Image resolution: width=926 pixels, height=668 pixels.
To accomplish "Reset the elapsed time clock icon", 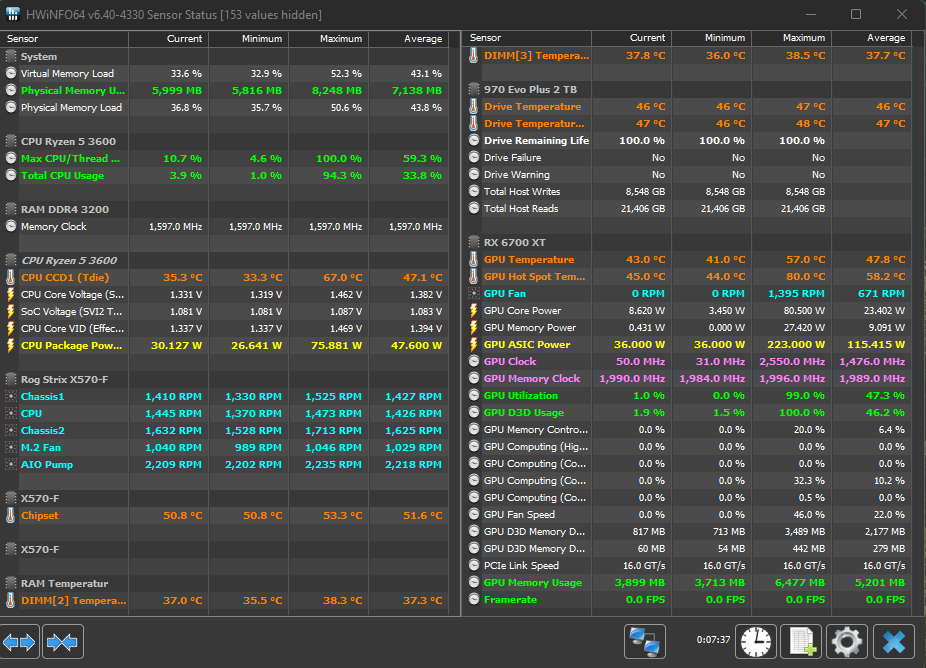I will click(x=755, y=641).
